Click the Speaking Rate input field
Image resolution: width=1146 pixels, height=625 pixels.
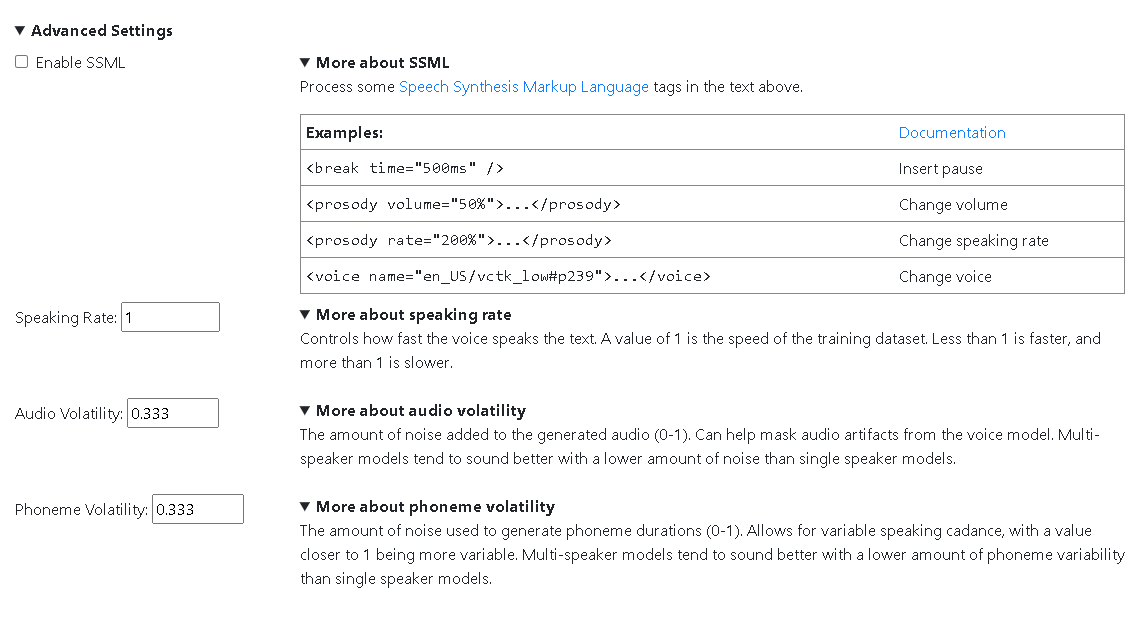click(170, 317)
